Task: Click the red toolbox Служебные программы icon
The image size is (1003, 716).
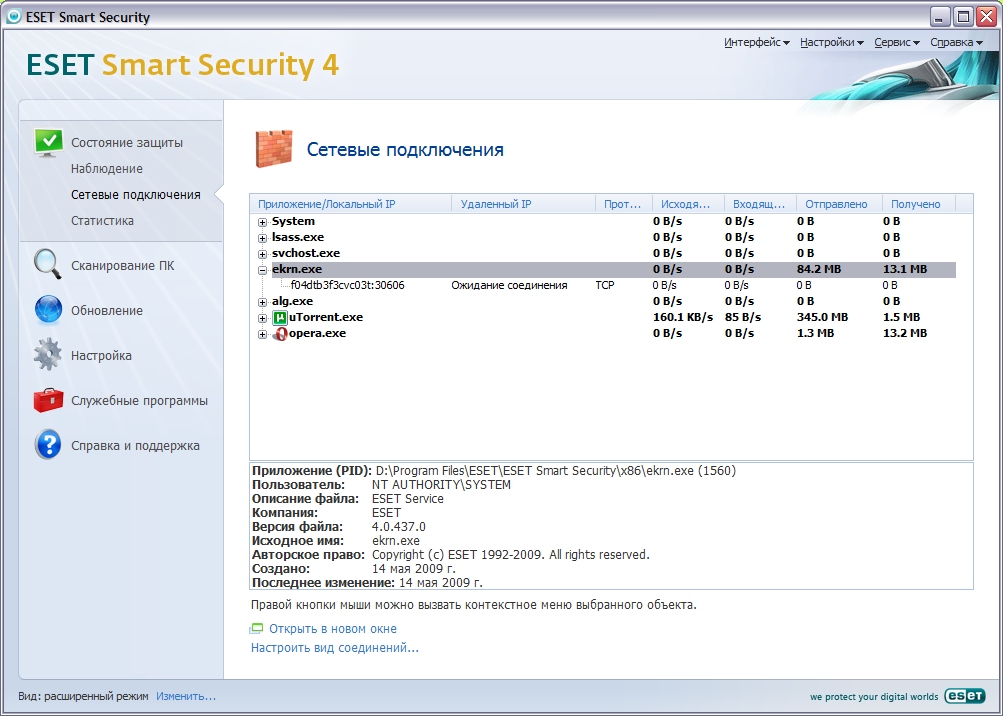Action: [48, 401]
